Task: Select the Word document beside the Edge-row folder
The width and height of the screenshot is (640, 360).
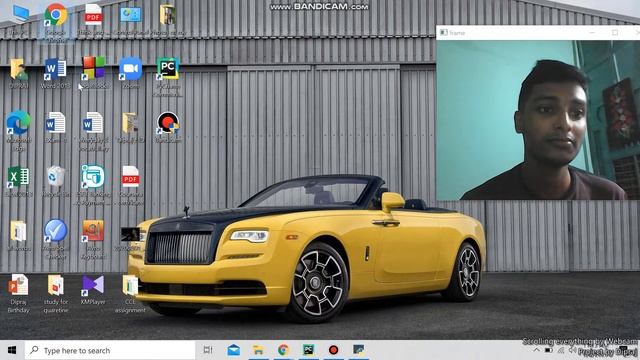Action: (93, 131)
